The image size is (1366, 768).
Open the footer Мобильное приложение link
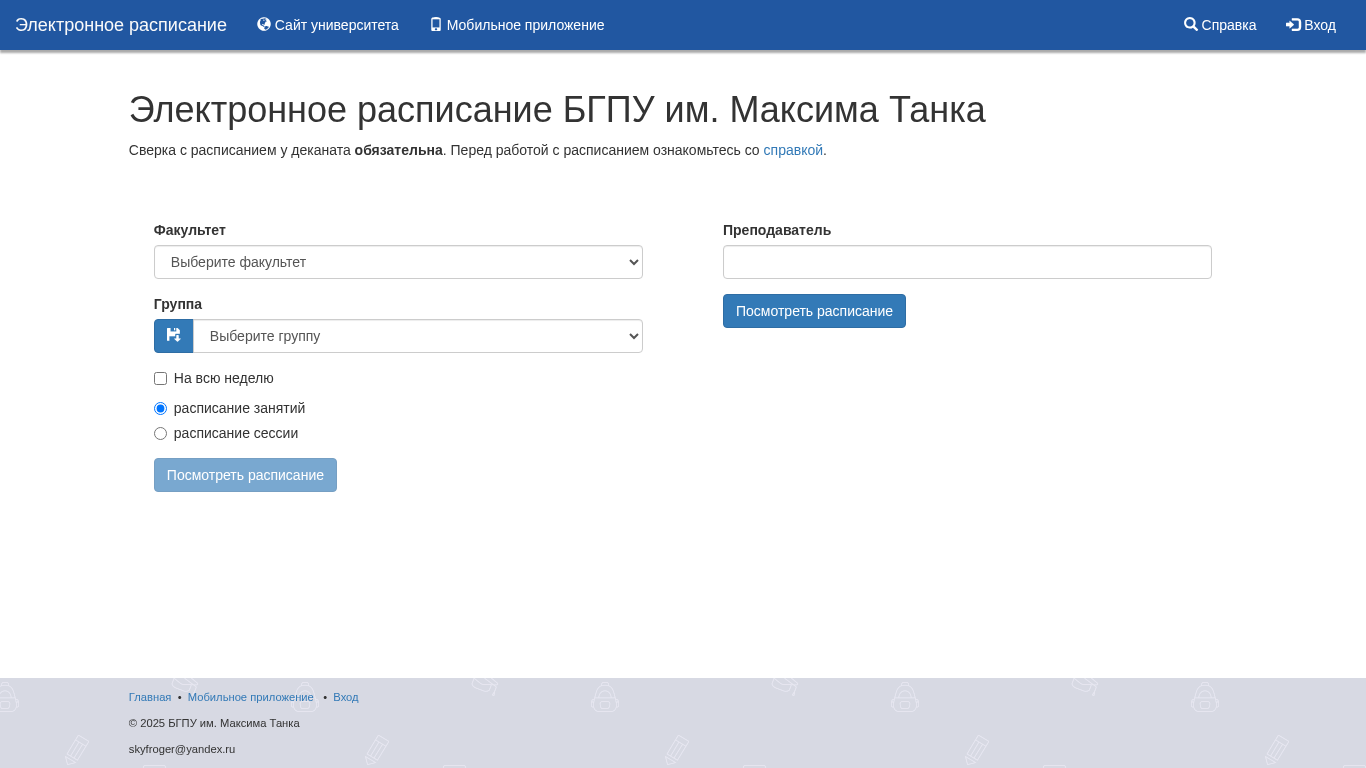tap(251, 697)
